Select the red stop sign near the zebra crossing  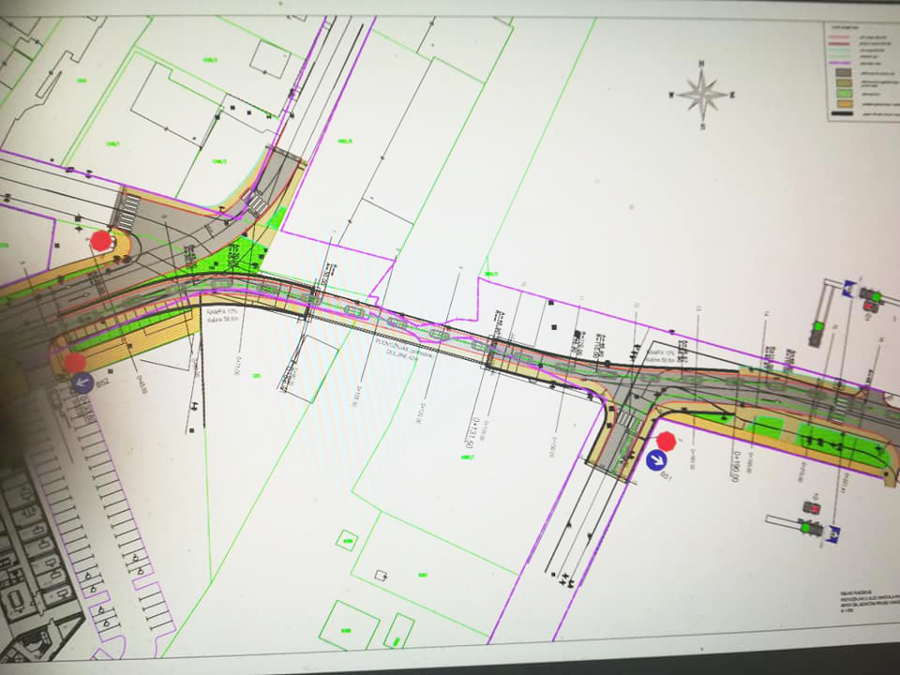click(101, 240)
